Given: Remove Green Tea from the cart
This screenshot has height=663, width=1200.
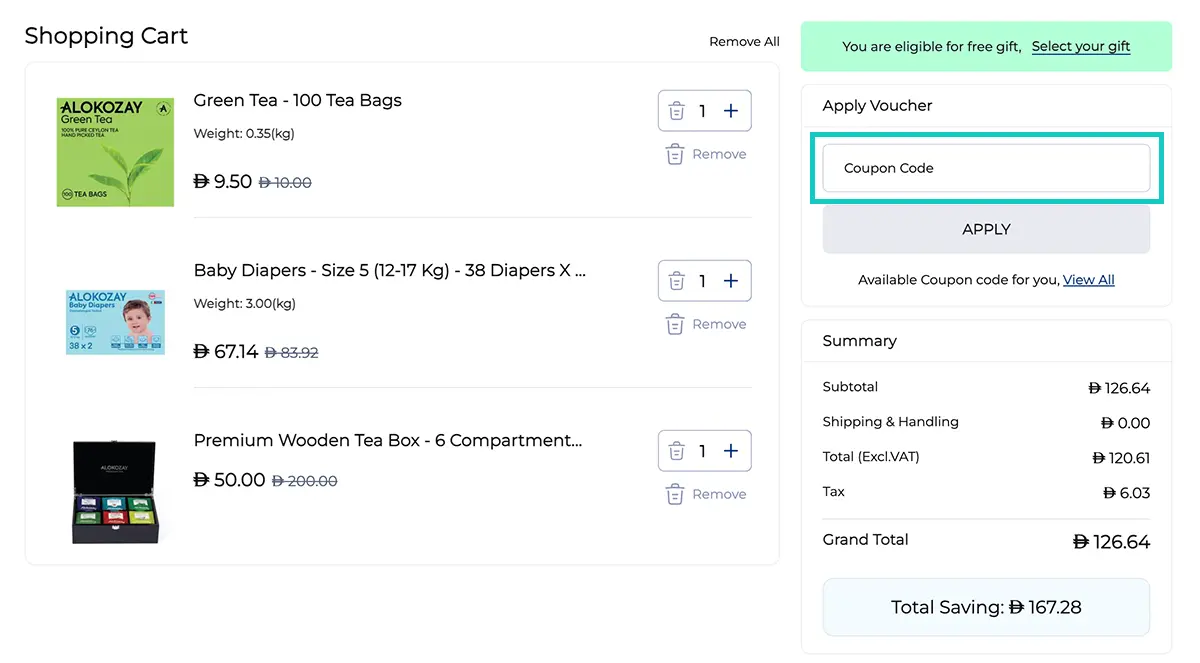Looking at the screenshot, I should coord(706,154).
